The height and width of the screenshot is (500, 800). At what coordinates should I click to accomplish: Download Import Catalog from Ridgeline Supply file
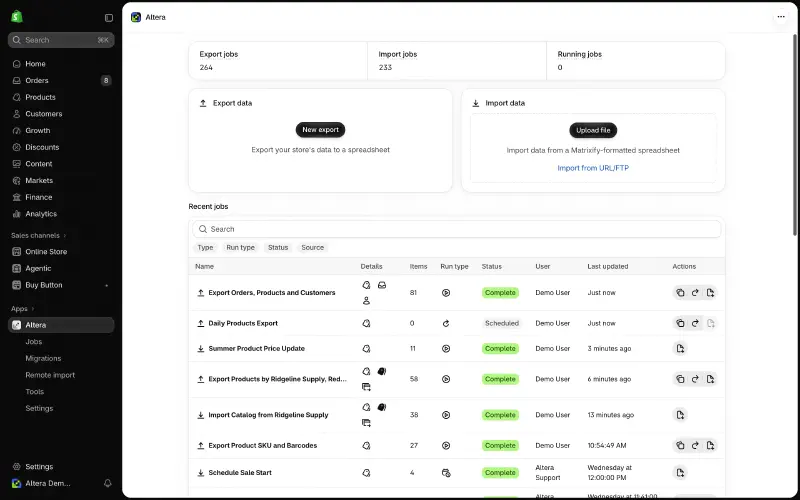point(680,415)
